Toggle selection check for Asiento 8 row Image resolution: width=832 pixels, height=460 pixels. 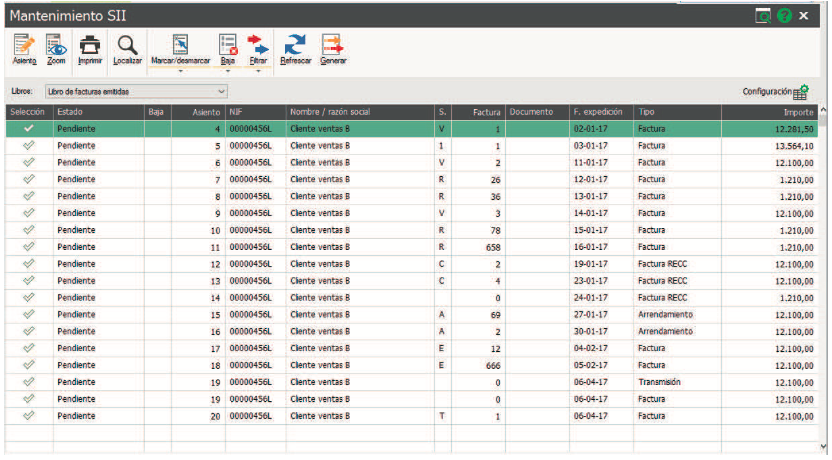pyautogui.click(x=29, y=196)
